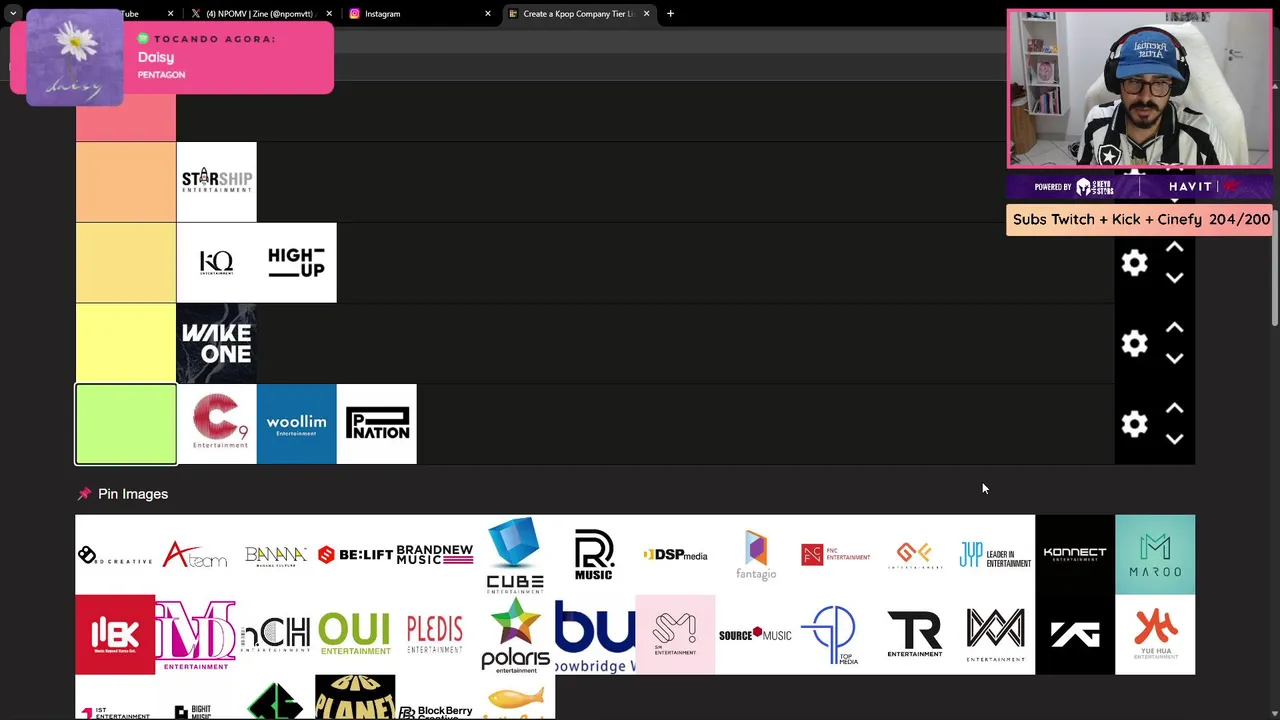Pick the R Music logo
Screen dimensions: 1280x720
595,555
